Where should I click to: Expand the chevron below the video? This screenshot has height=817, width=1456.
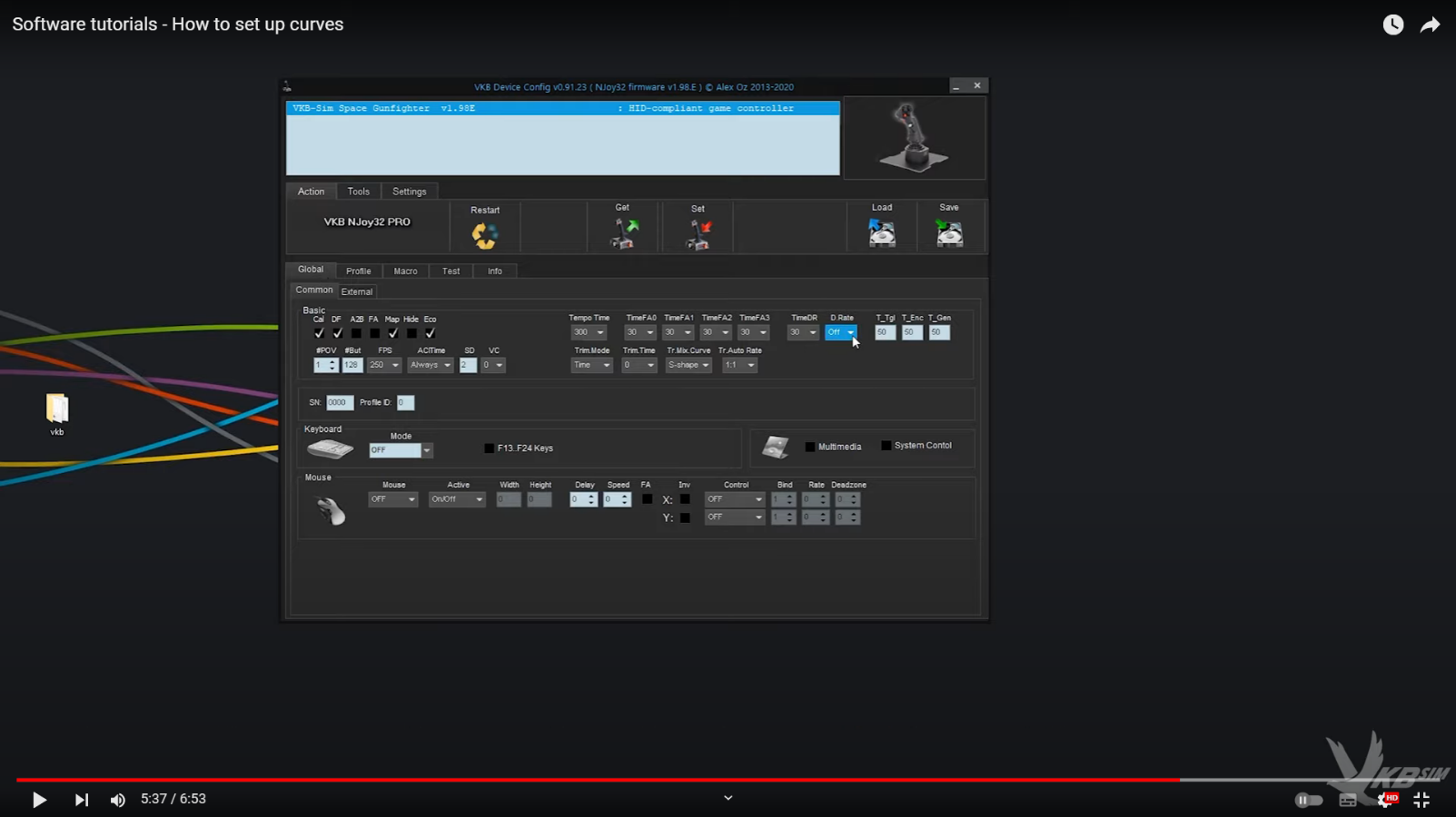[728, 799]
